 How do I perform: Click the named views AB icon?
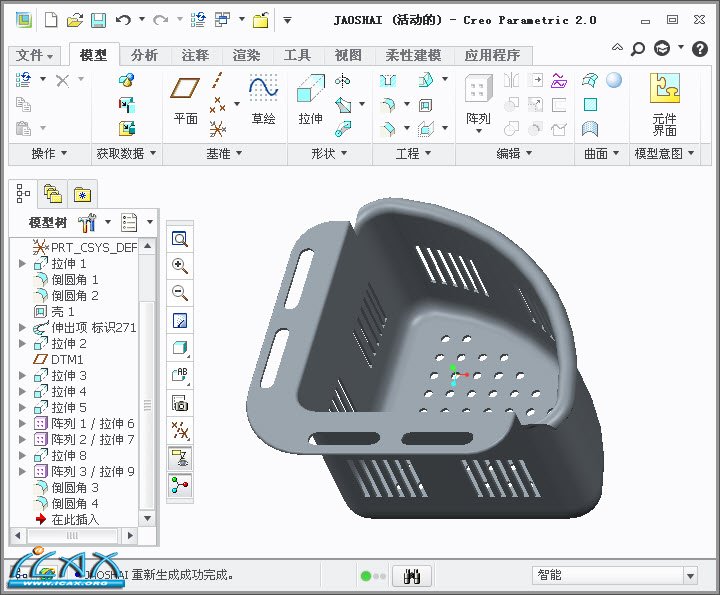point(180,375)
